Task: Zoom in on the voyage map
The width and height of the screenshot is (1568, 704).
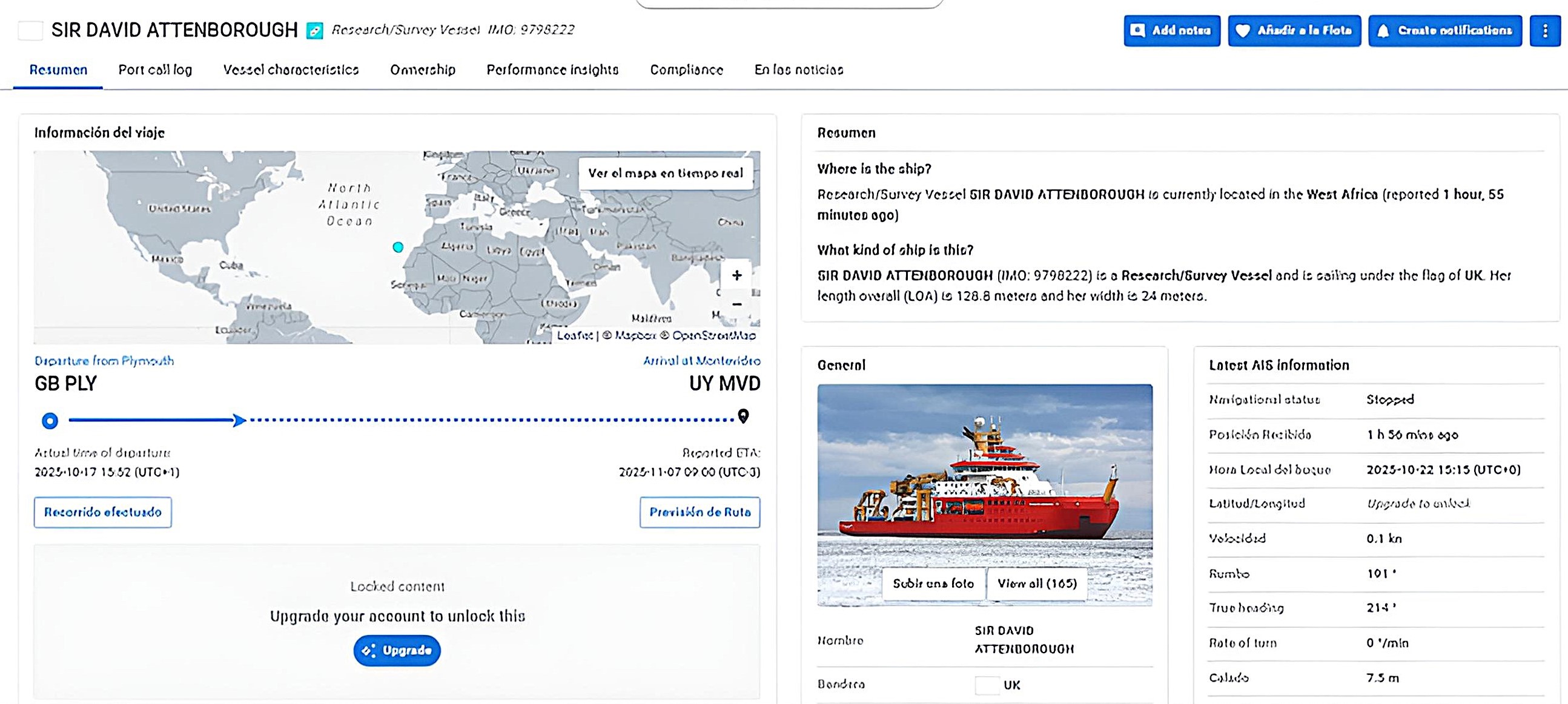Action: 736,275
